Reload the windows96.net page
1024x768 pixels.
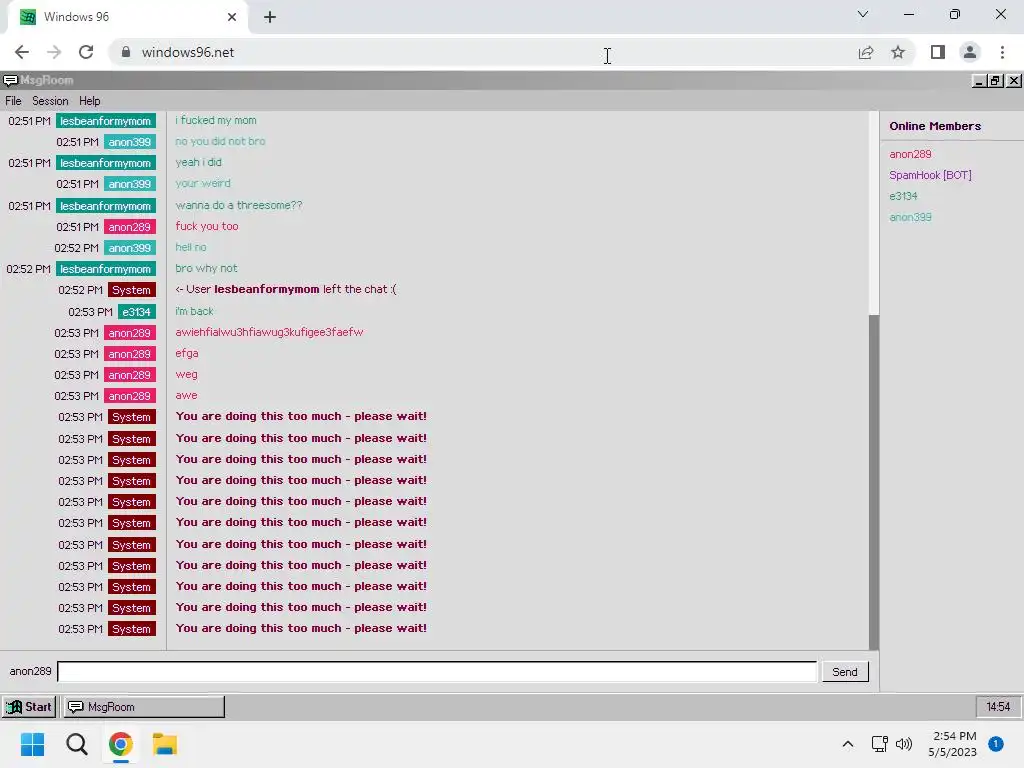86,52
